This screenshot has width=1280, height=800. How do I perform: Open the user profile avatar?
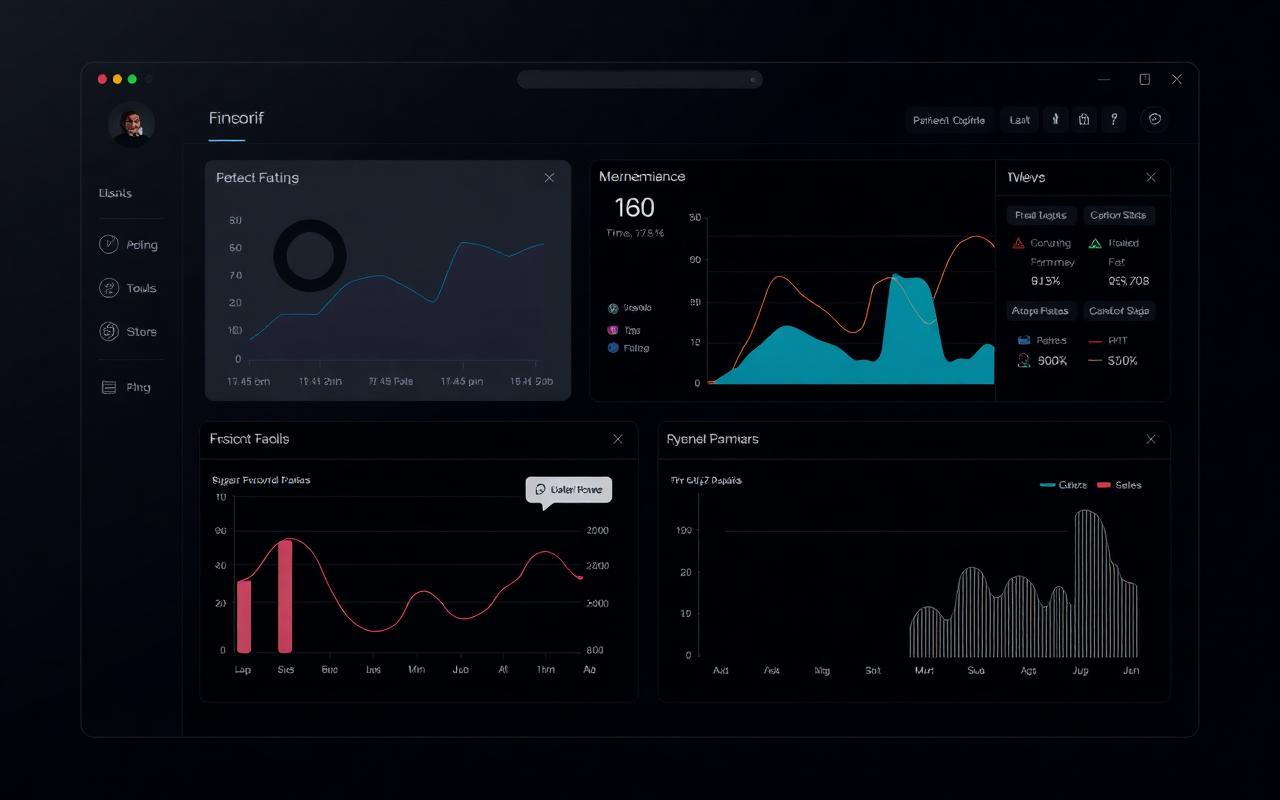[131, 124]
